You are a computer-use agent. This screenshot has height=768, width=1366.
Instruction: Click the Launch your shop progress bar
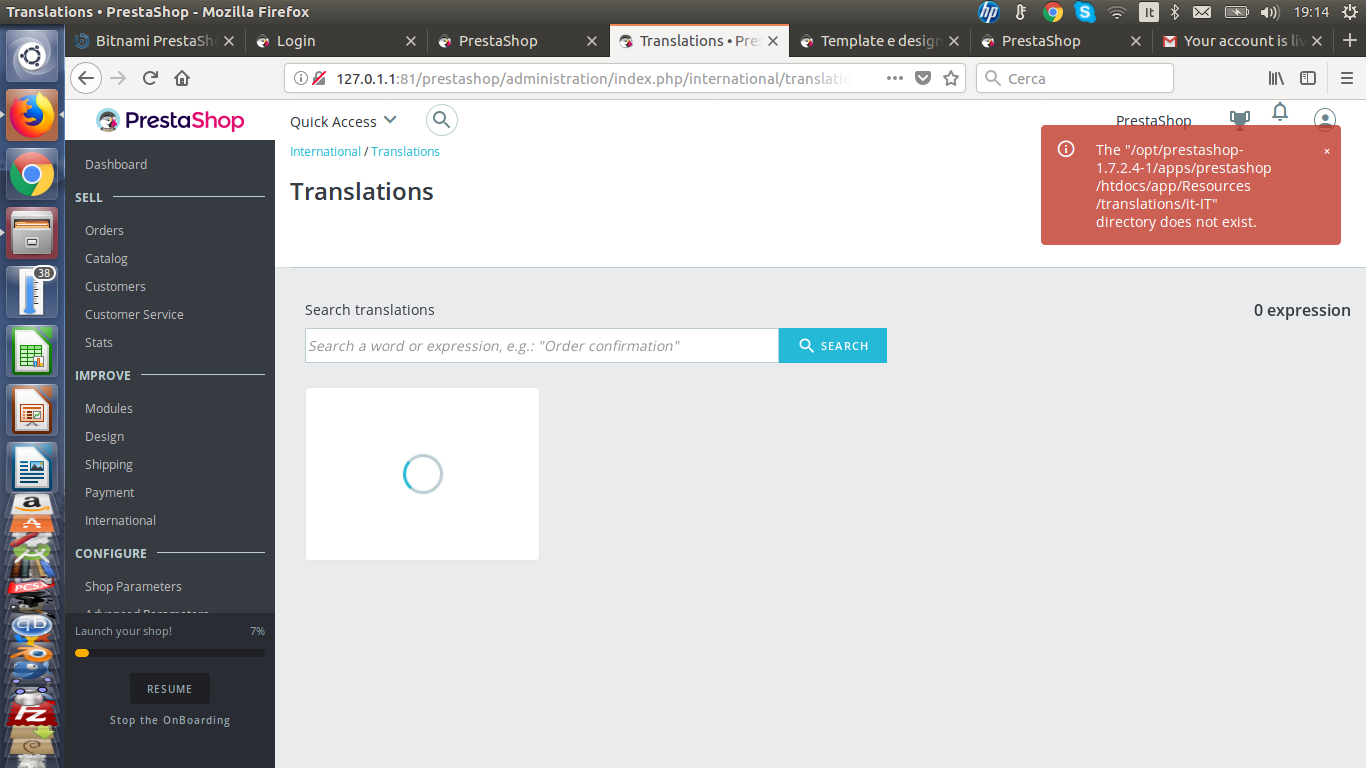[x=170, y=653]
